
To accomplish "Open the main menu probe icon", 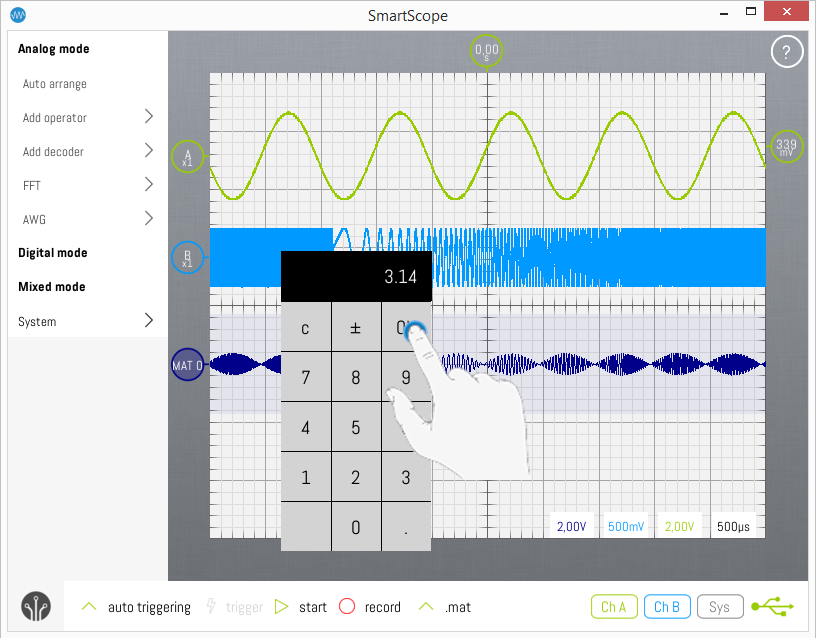I will point(36,607).
